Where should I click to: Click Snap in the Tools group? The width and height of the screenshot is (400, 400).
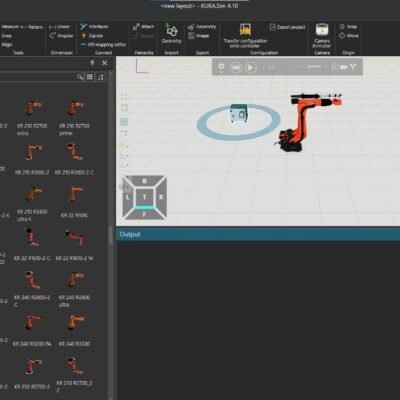(x=7, y=36)
